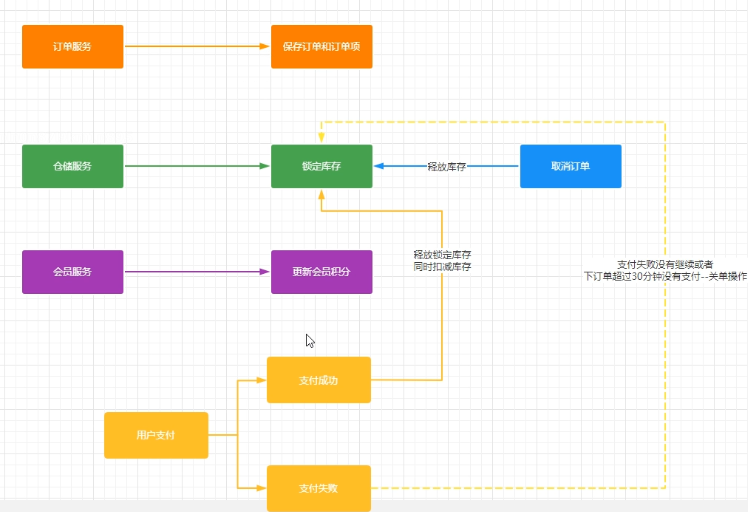The image size is (748, 512).
Task: Select the yellow 支付成功 node
Action: point(319,380)
